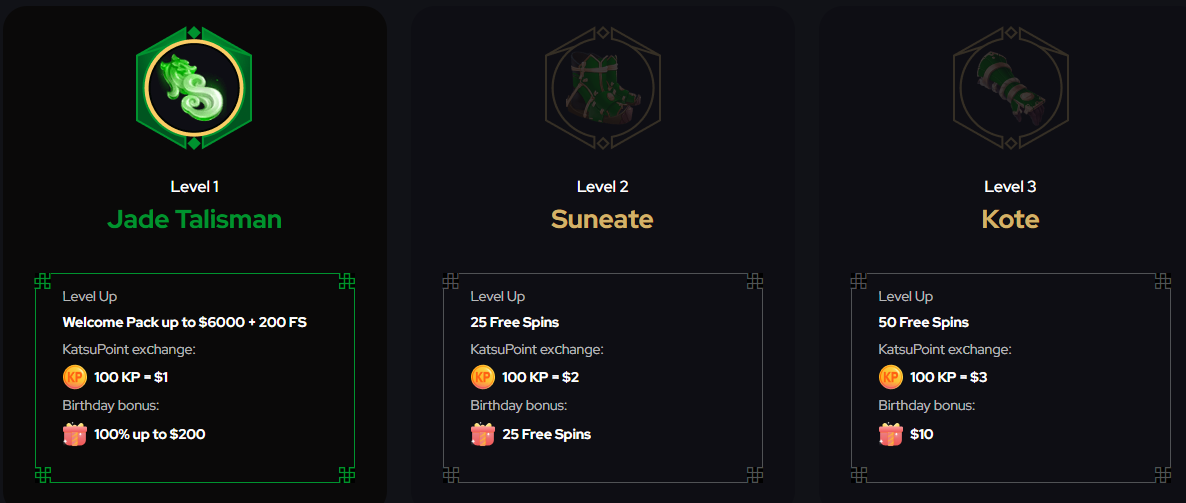This screenshot has height=503, width=1186.
Task: Click the 100 KP = $2 exchange rate
Action: tap(541, 377)
